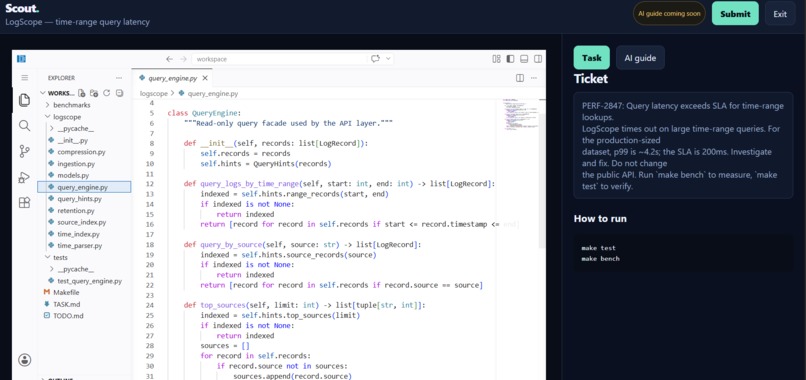Click the code minimap
This screenshot has width=806, height=380.
[520, 114]
